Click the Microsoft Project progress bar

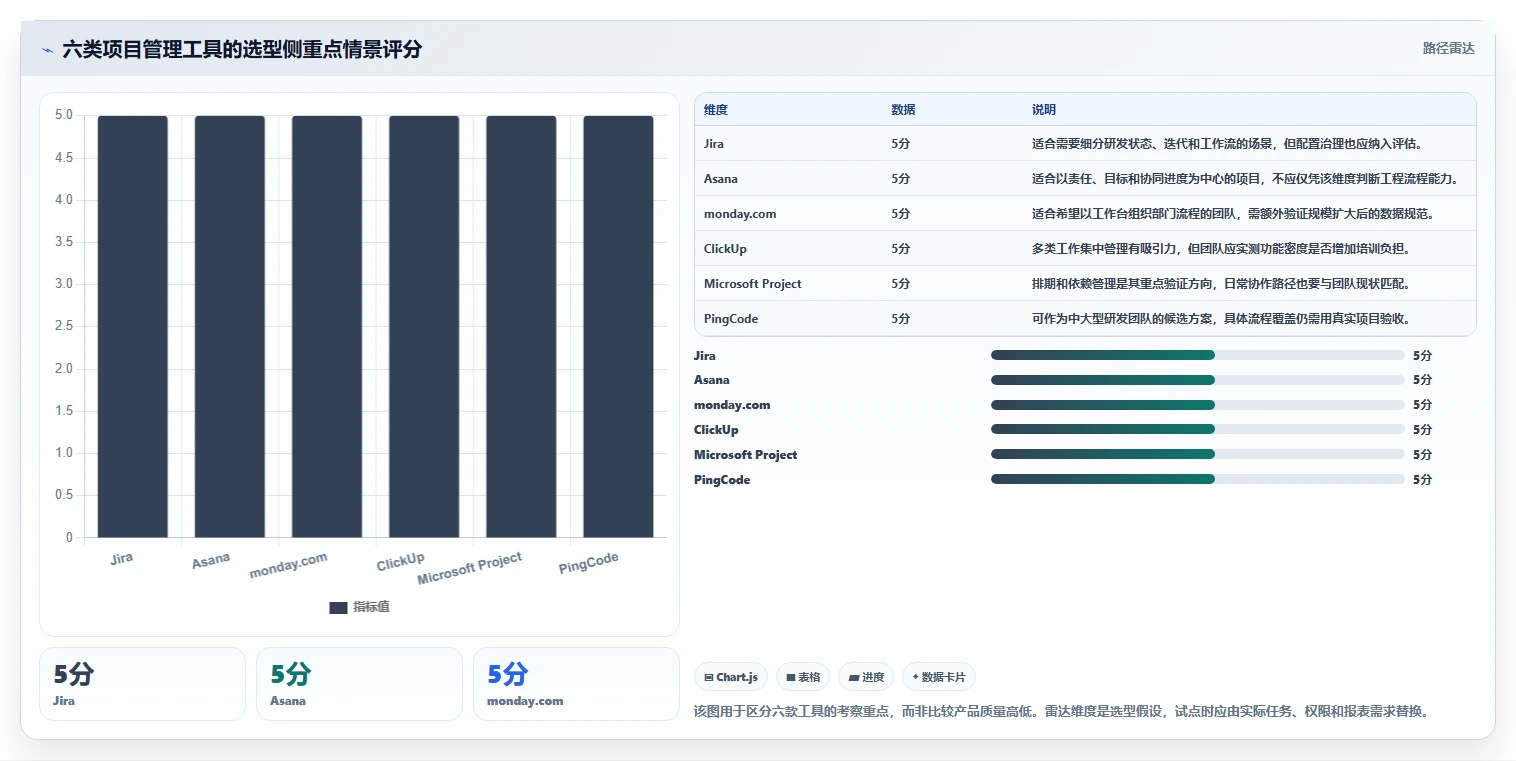(1198, 454)
